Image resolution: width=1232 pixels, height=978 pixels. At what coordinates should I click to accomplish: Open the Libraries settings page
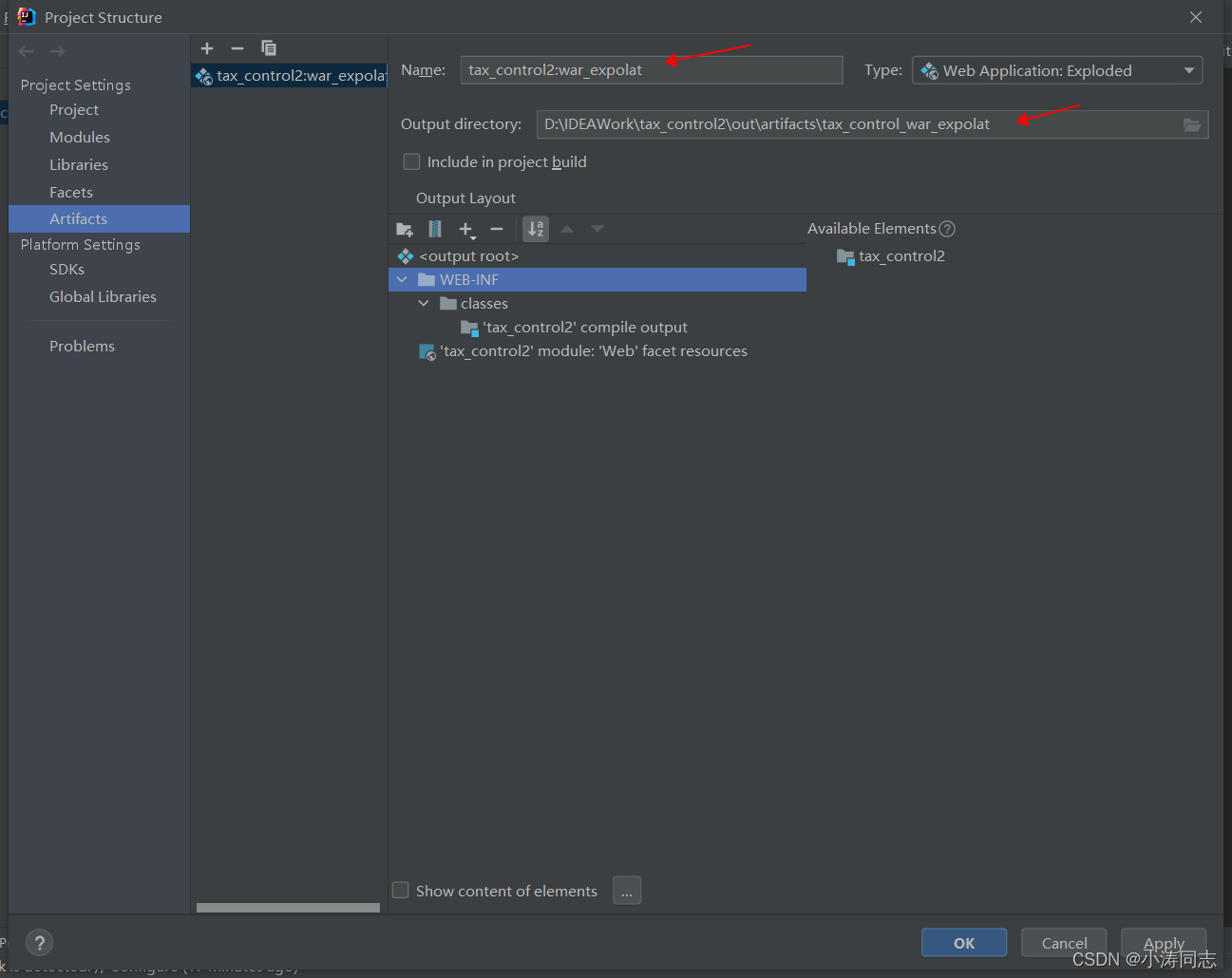(x=79, y=165)
